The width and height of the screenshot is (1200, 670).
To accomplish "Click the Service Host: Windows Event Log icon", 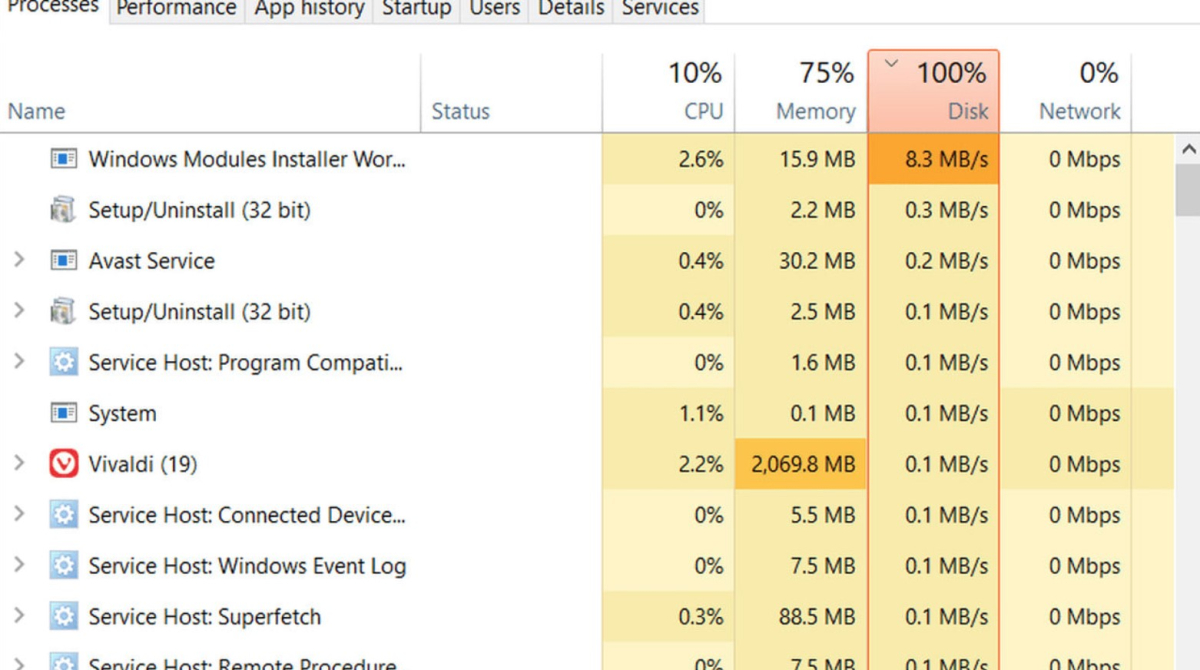I will tap(64, 566).
